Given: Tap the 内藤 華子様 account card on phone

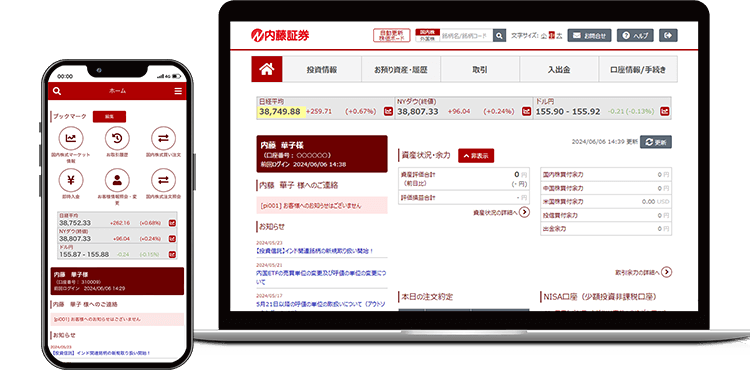Looking at the screenshot, I should 117,281.
